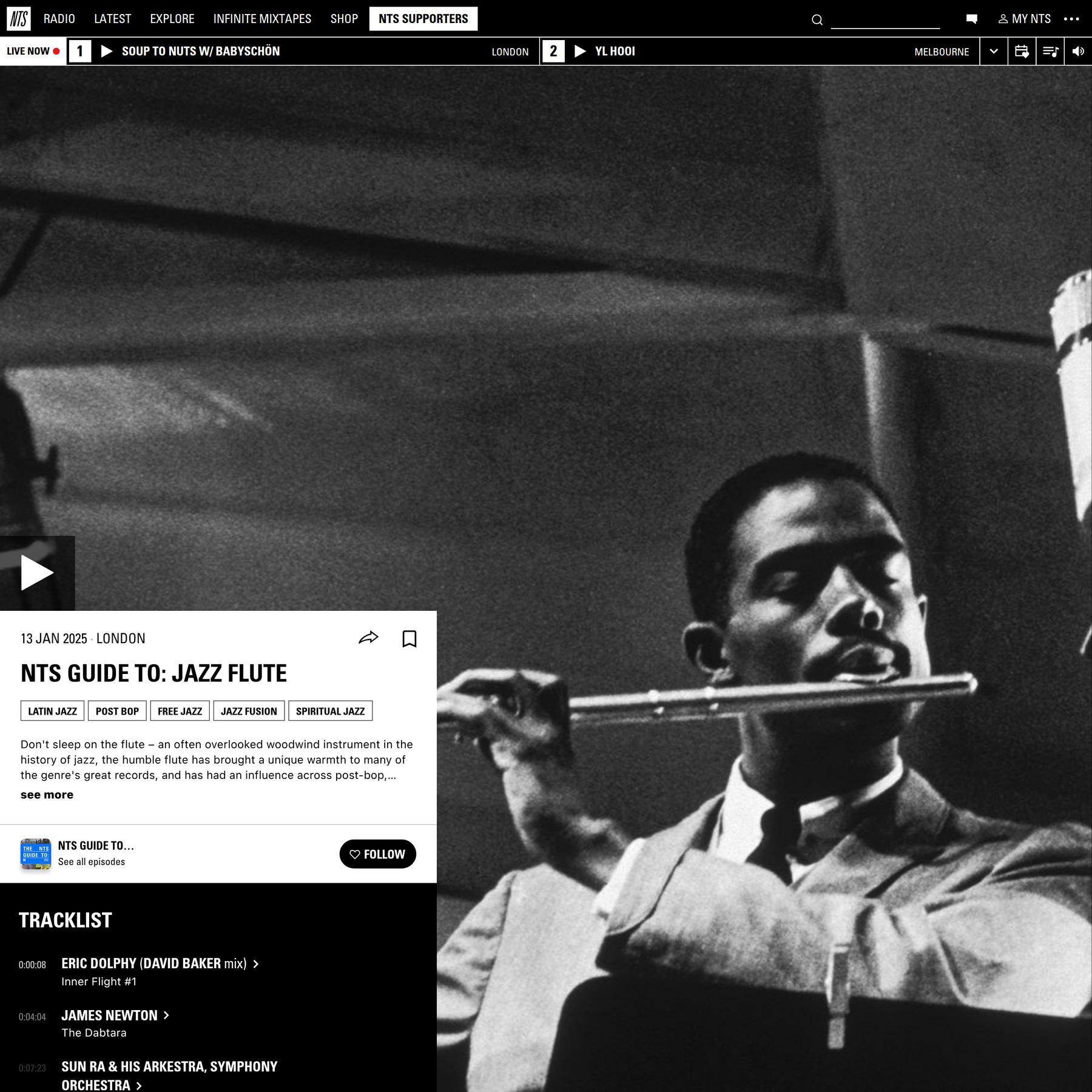
Task: Play live channel 1 stream
Action: 107,51
